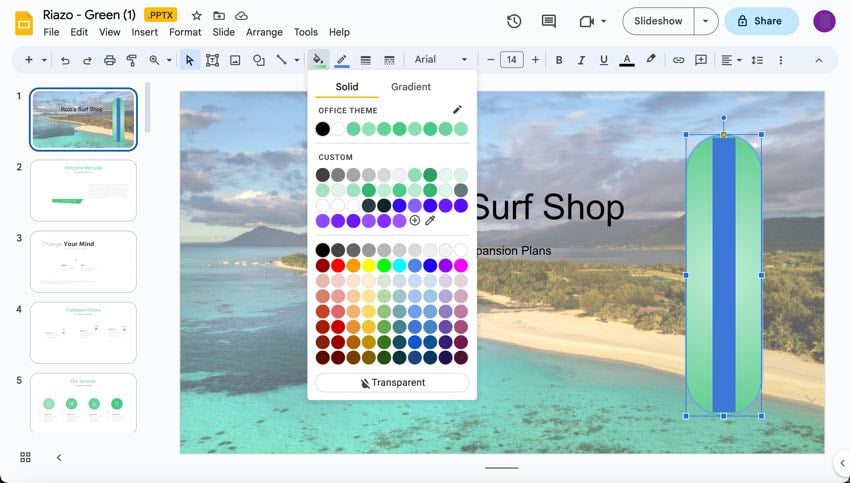Image resolution: width=850 pixels, height=483 pixels.
Task: Collapse the toolbar with chevron arrow
Action: coord(818,60)
